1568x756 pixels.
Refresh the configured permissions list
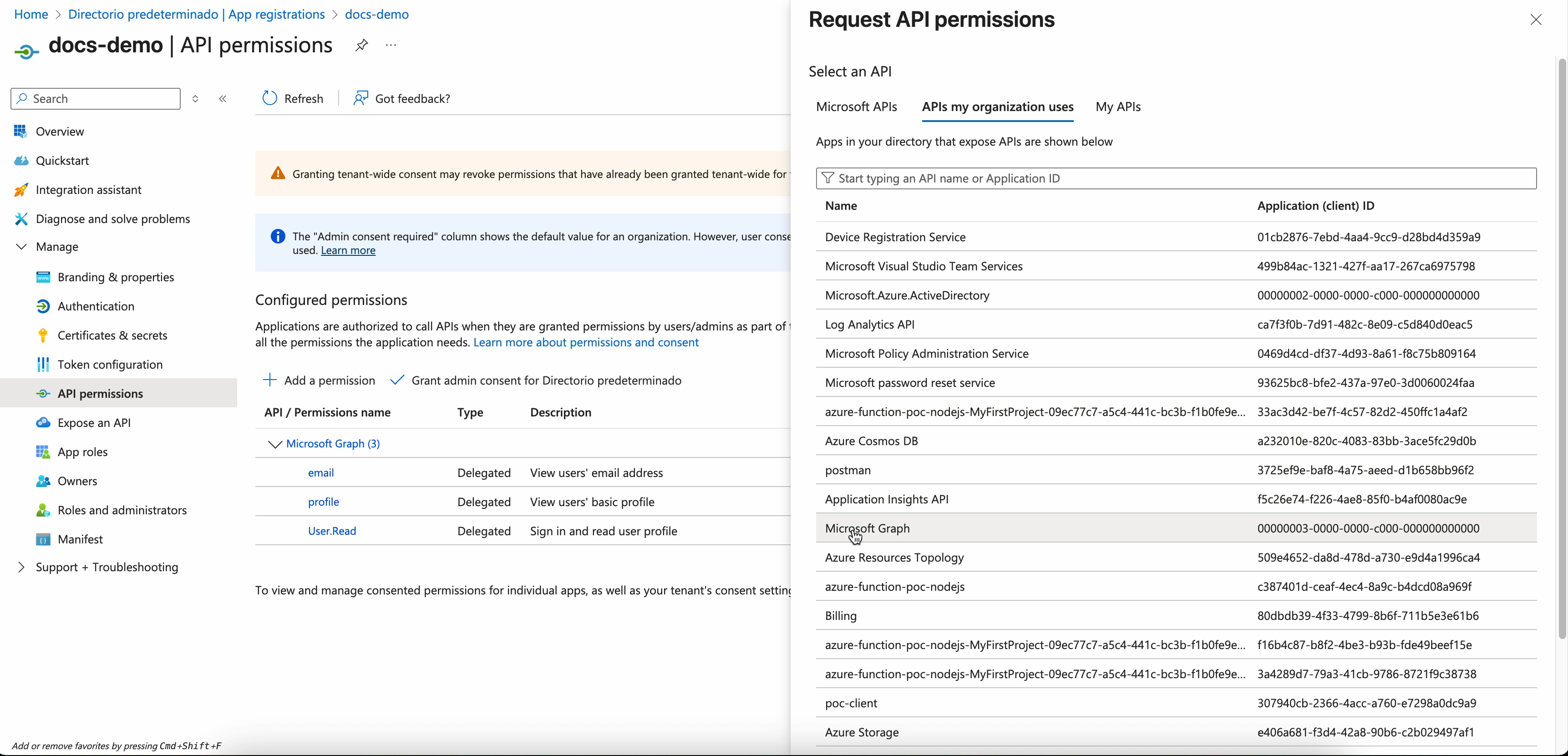point(292,98)
